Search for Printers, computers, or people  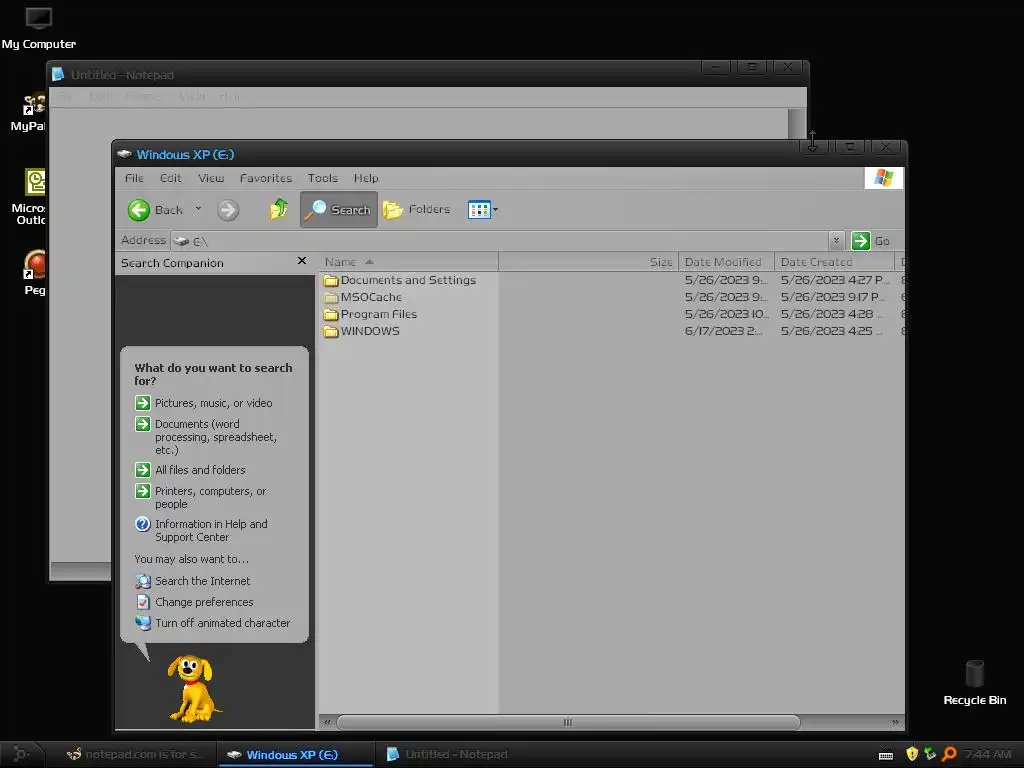pyautogui.click(x=201, y=497)
